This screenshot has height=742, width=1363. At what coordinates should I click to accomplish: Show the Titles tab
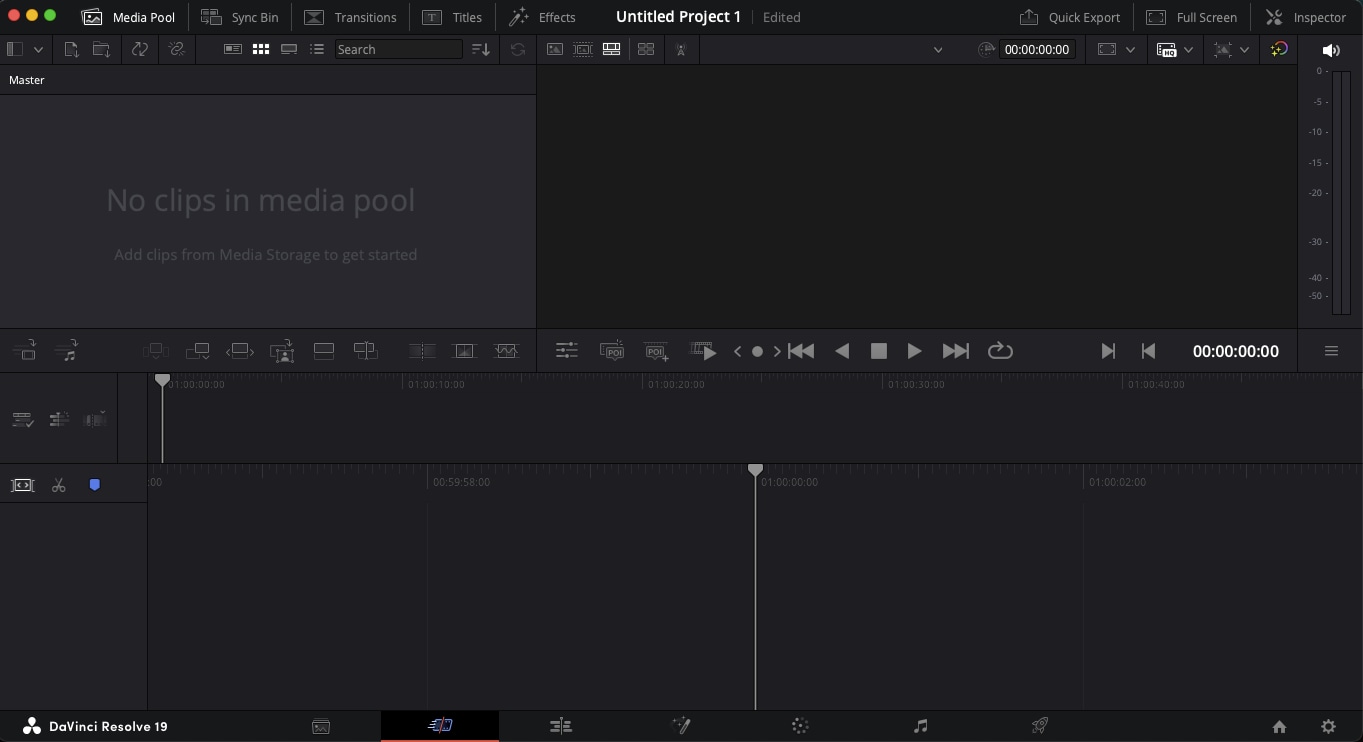coord(452,17)
